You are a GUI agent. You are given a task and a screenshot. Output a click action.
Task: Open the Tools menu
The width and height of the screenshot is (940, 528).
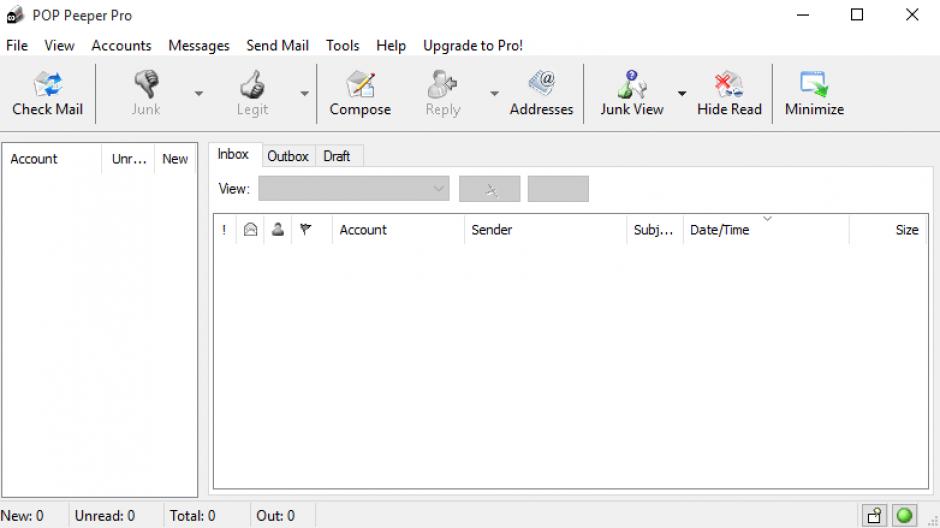tap(342, 46)
